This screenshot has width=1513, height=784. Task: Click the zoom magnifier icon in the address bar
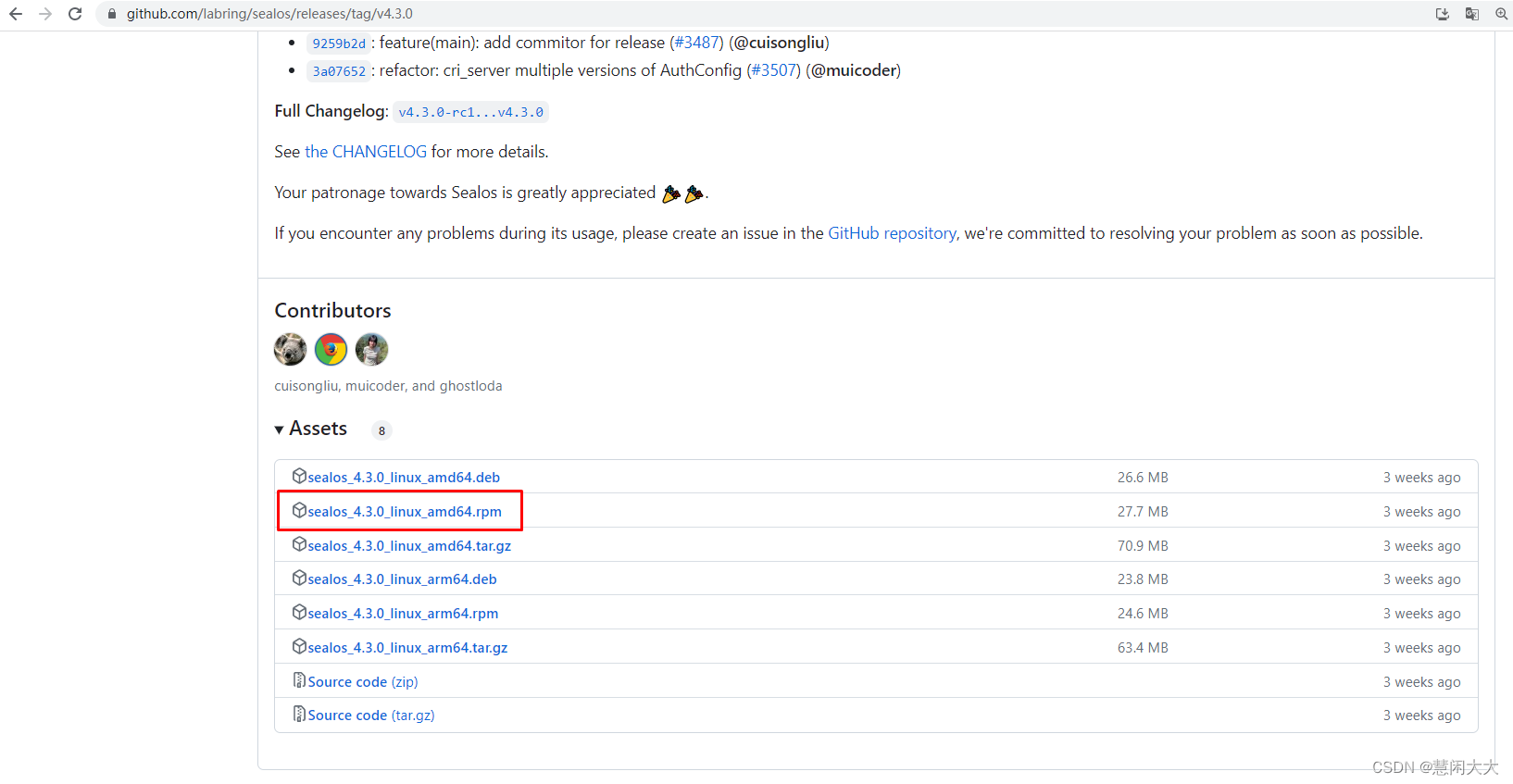[x=1501, y=14]
